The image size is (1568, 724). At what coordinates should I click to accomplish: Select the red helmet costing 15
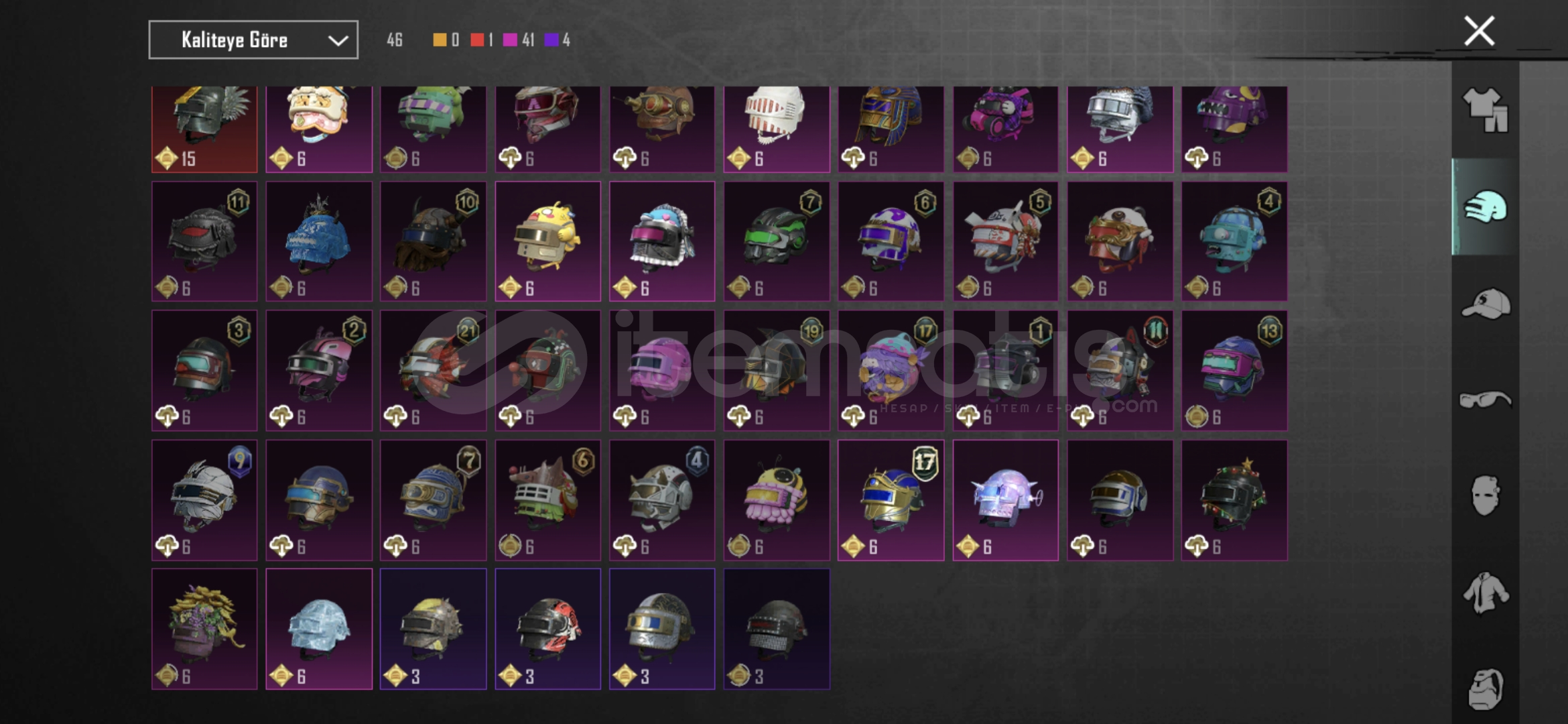(x=204, y=129)
